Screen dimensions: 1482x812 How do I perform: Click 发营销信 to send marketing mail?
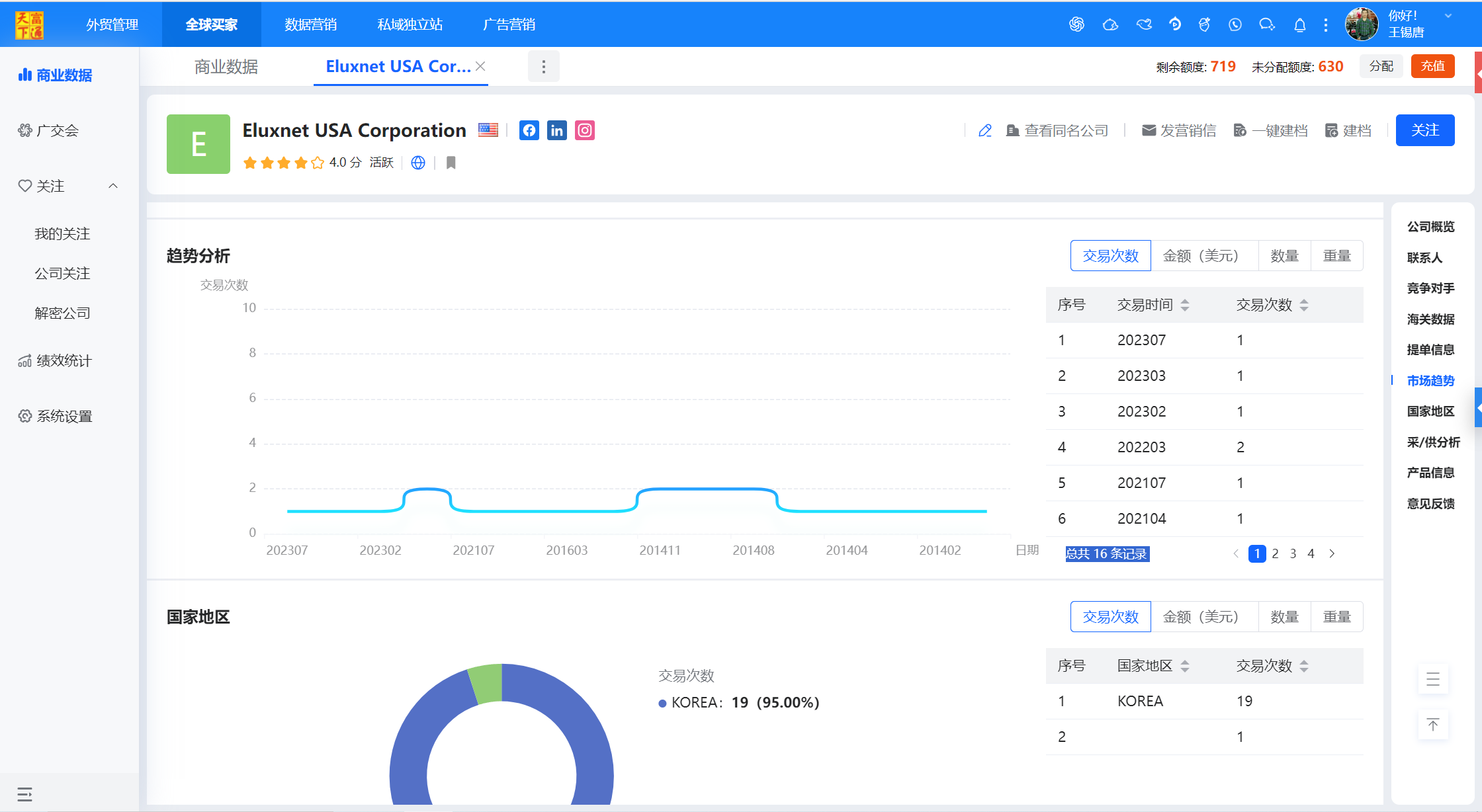(1179, 130)
